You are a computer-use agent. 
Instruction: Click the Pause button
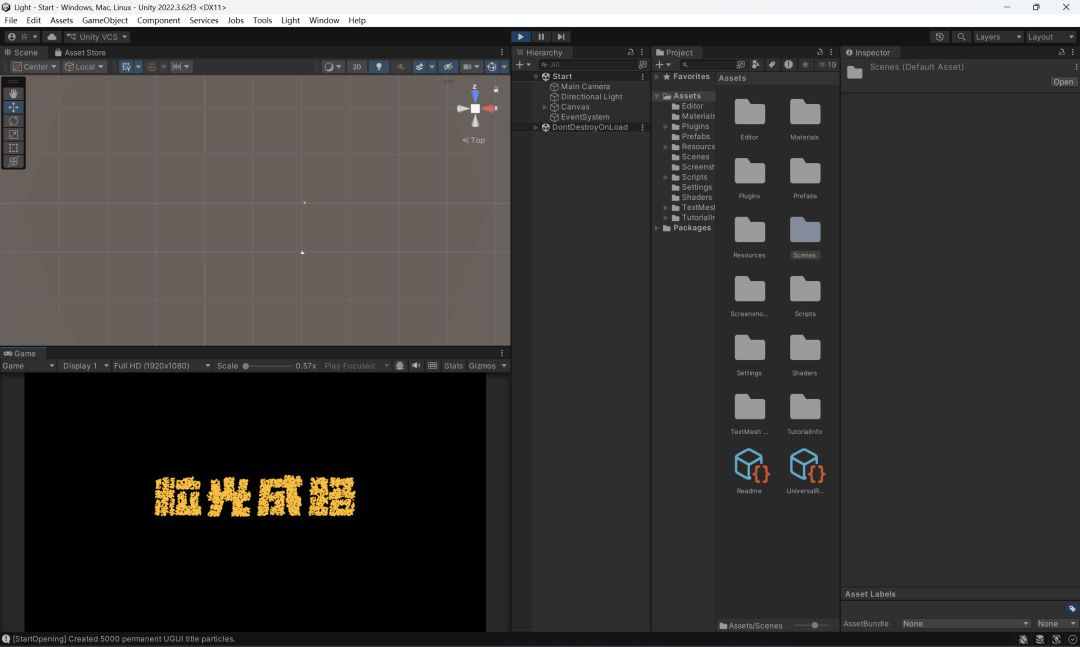point(541,37)
